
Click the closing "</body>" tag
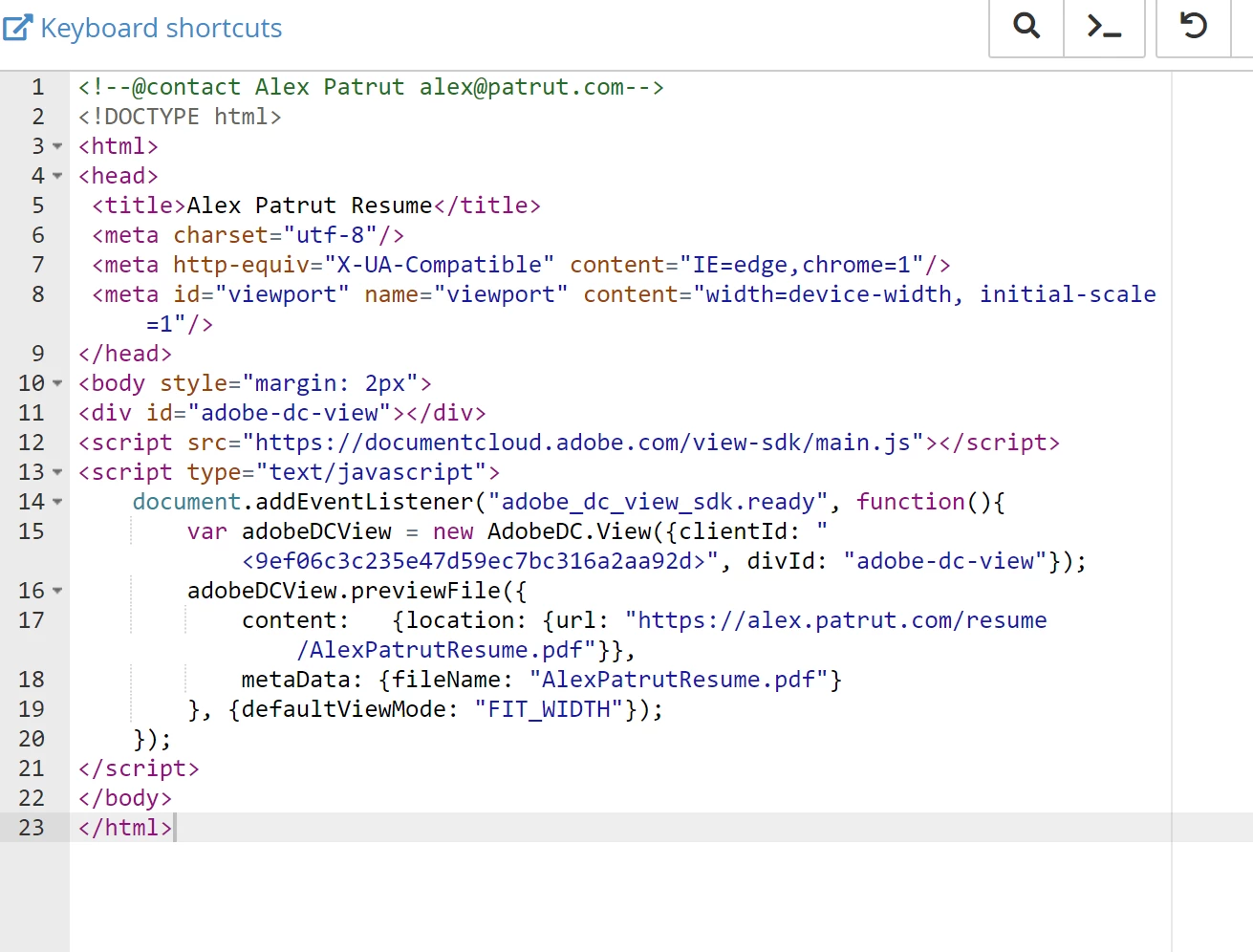(x=125, y=798)
